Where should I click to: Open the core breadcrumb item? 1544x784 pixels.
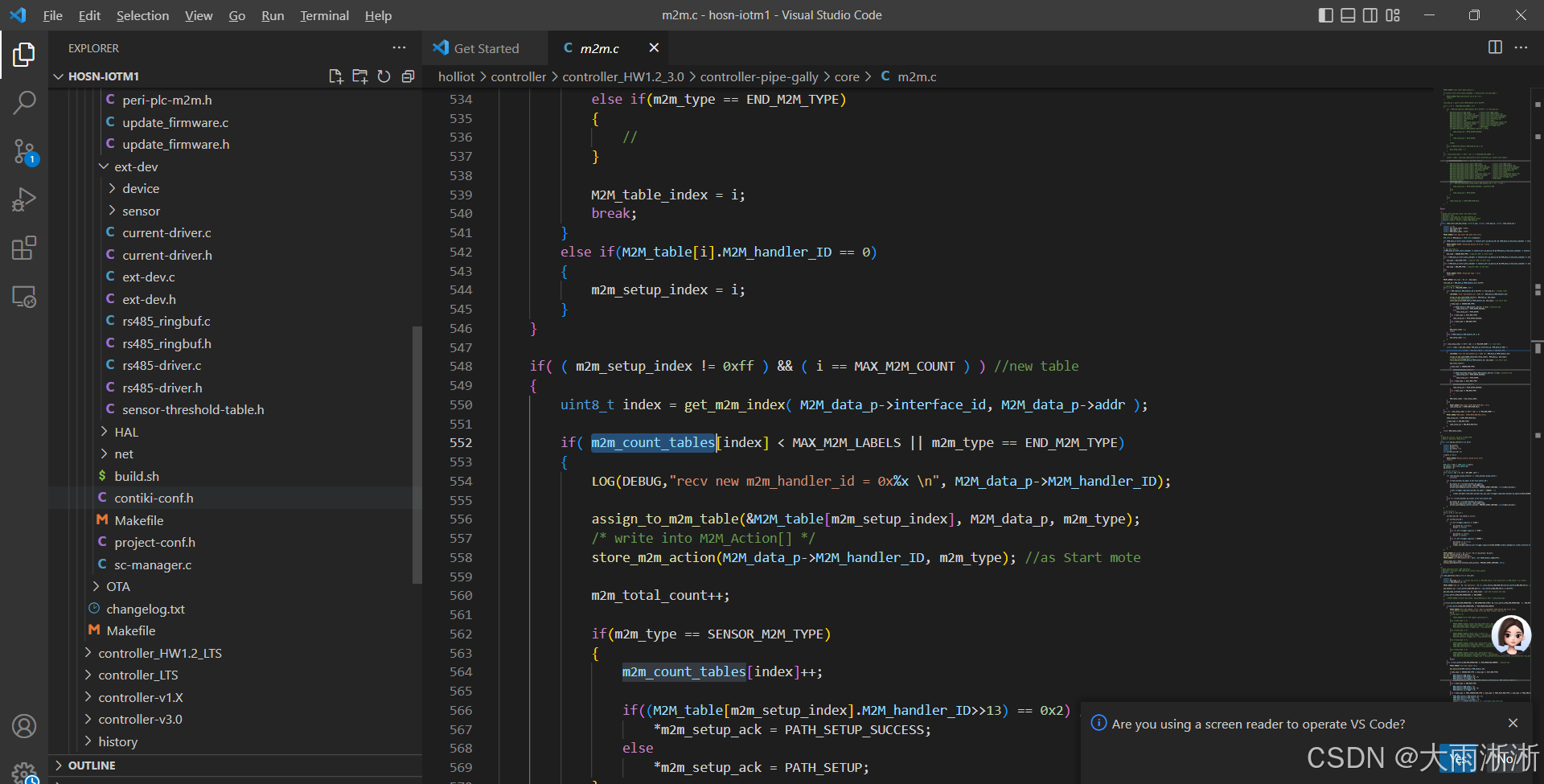click(847, 76)
